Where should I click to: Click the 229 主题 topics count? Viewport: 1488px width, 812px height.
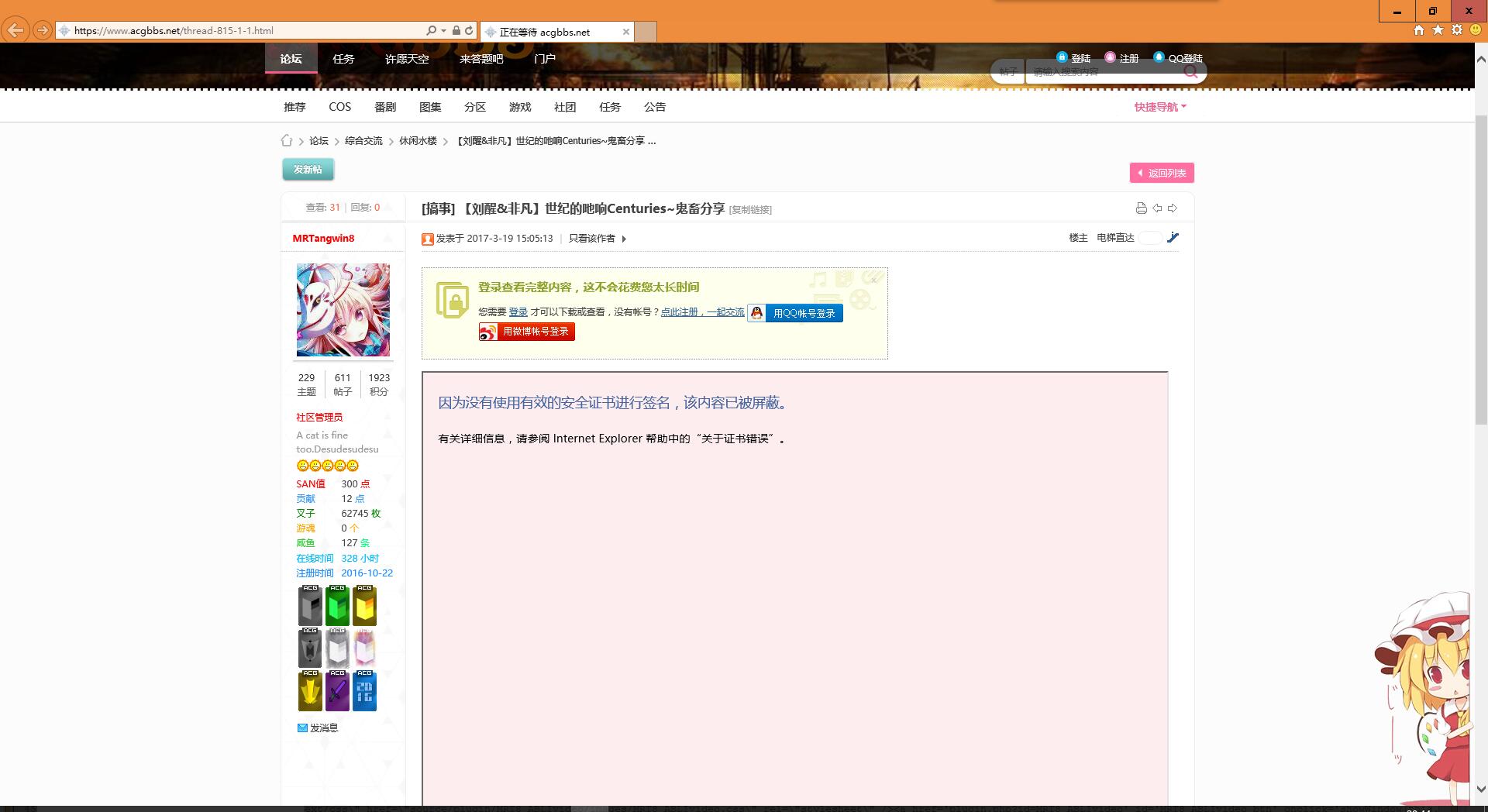[x=307, y=384]
